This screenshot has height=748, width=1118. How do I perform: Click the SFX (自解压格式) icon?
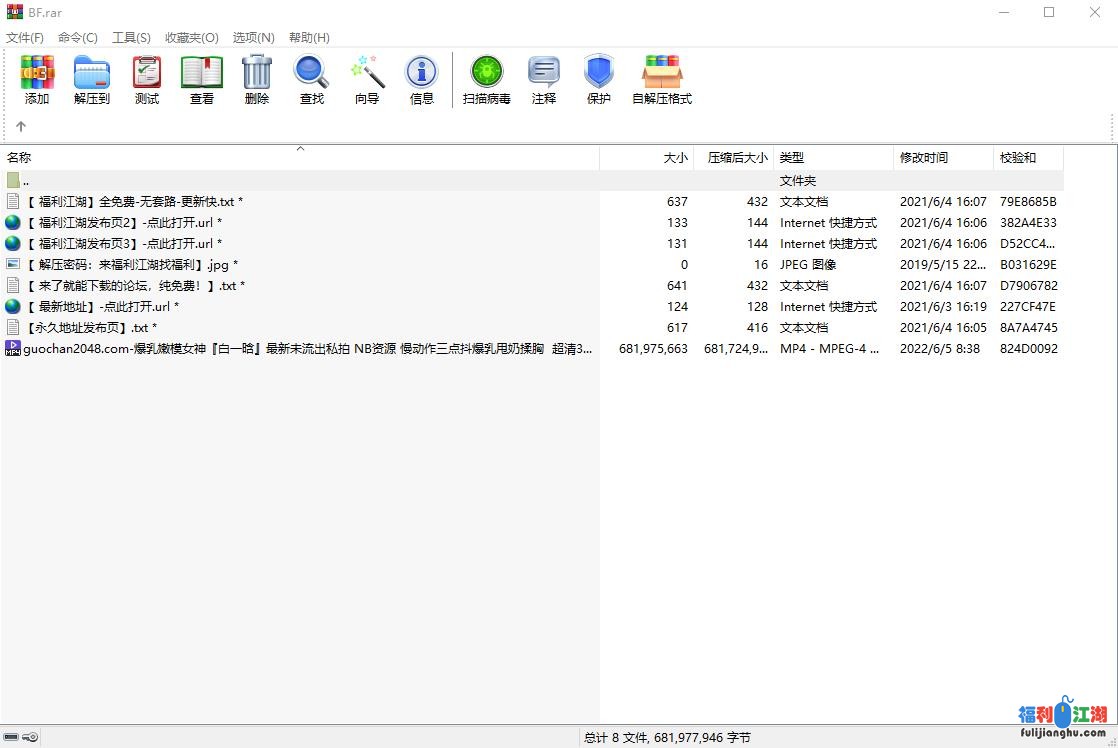(662, 80)
